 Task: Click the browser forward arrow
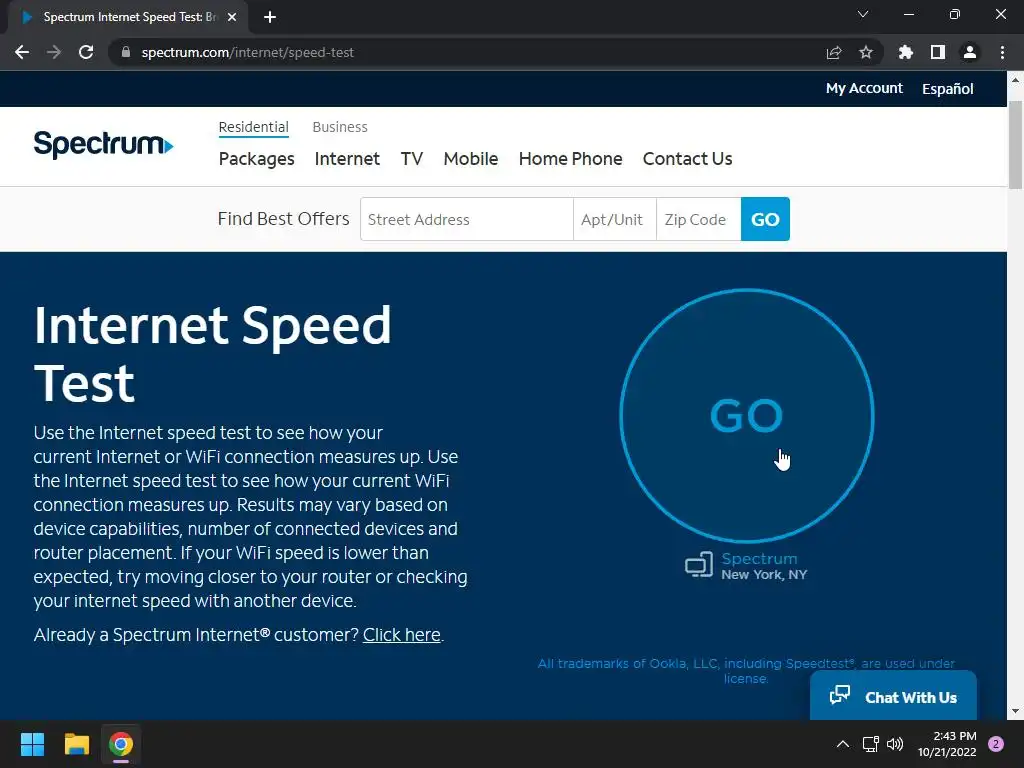pyautogui.click(x=54, y=52)
